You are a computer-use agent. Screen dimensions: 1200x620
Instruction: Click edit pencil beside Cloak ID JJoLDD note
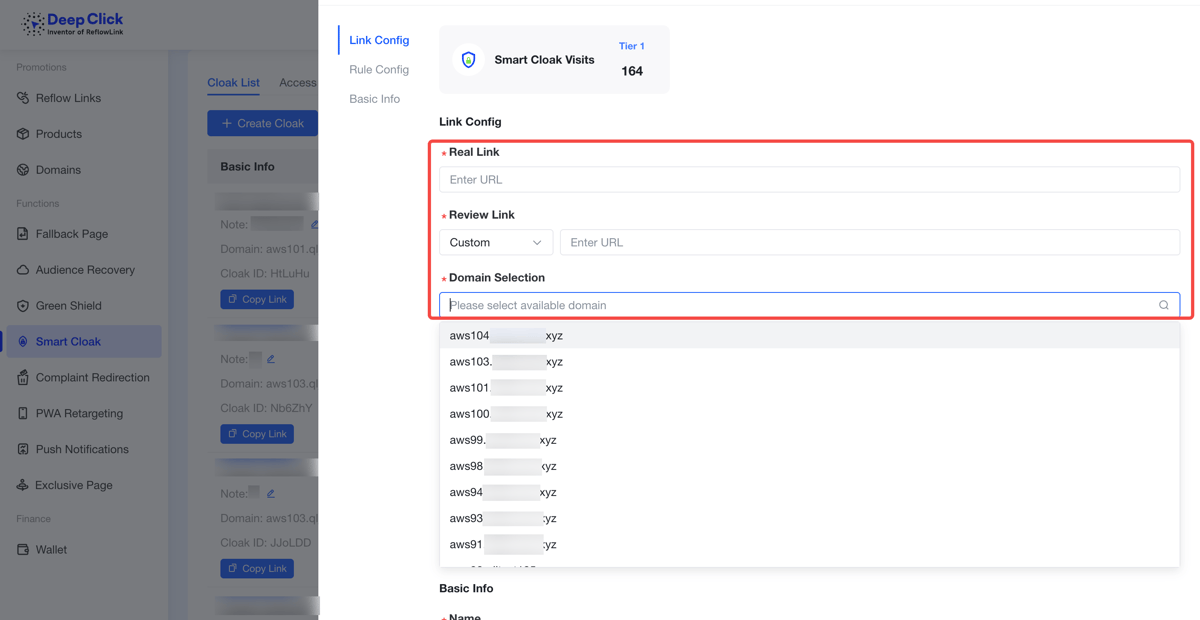point(271,493)
